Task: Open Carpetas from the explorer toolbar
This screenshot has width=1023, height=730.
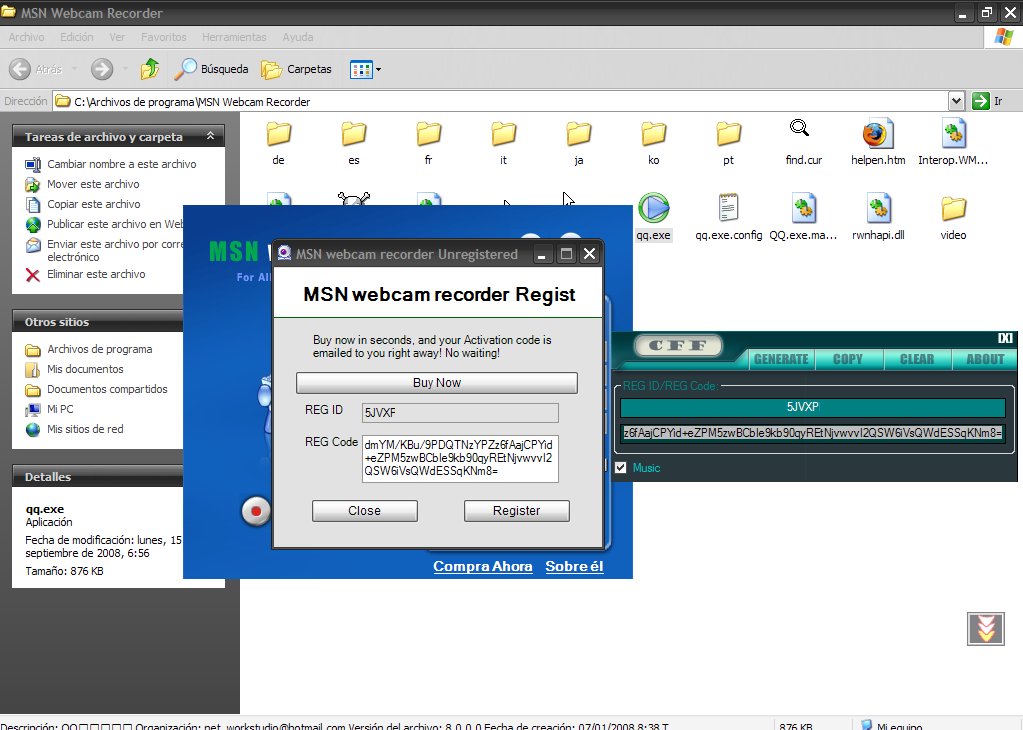Action: pyautogui.click(x=295, y=69)
